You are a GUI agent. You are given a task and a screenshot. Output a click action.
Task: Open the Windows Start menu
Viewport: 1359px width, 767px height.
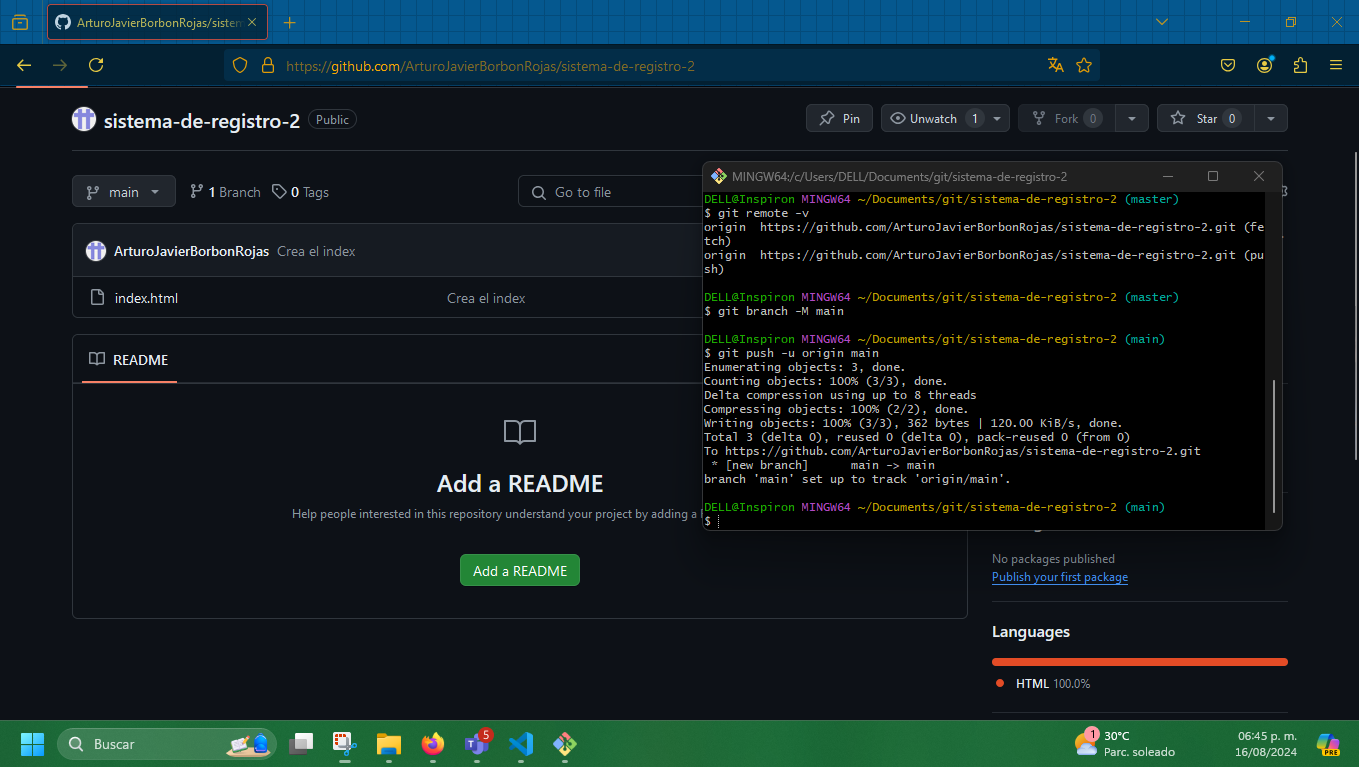click(x=33, y=744)
